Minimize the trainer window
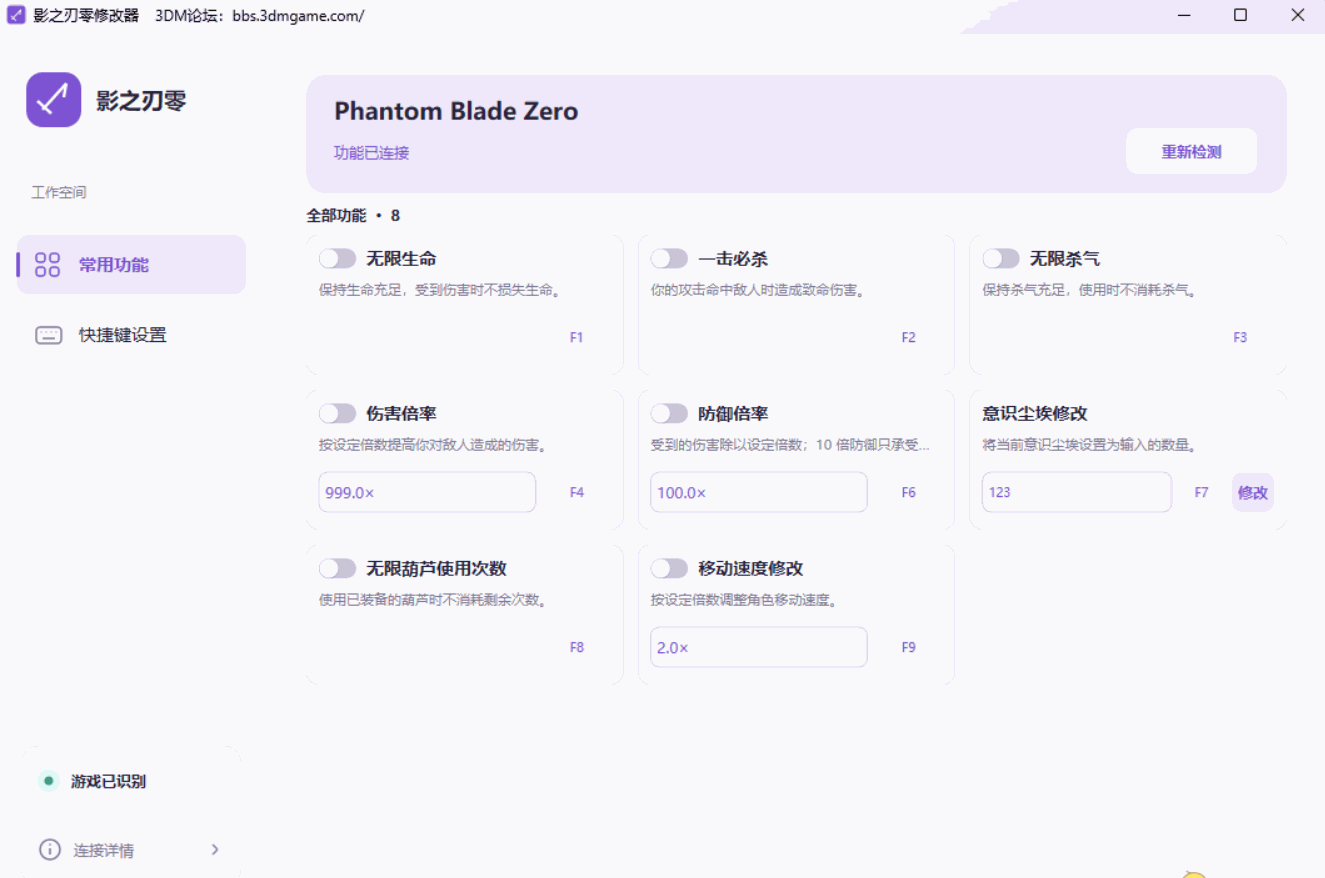This screenshot has height=878, width=1325. tap(1183, 15)
